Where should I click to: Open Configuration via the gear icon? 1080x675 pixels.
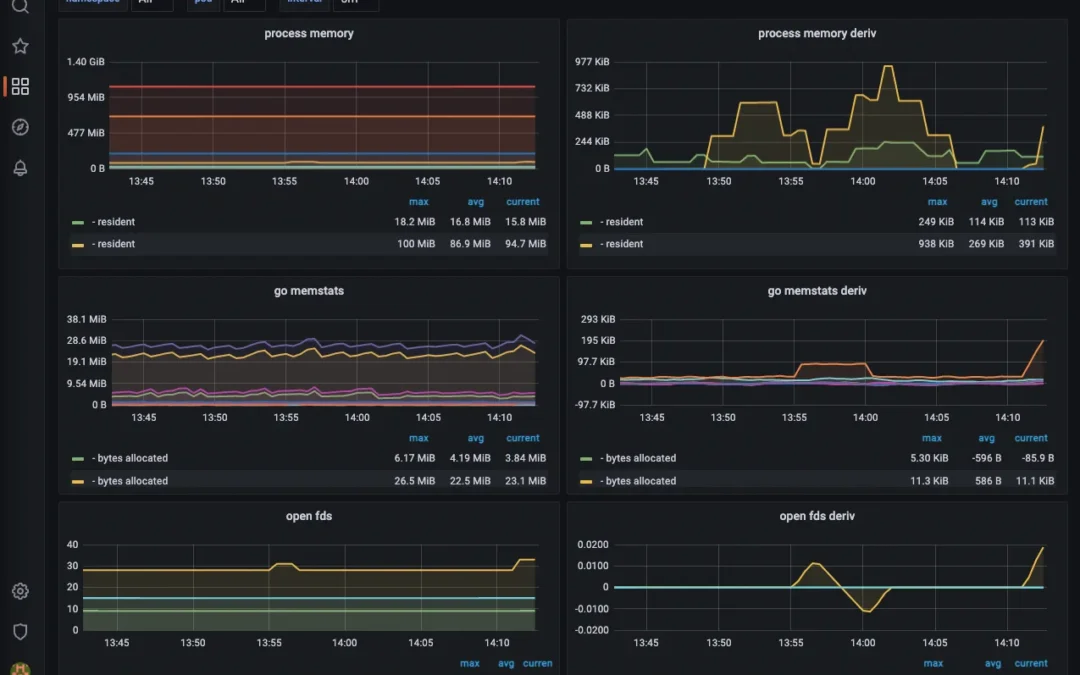(20, 591)
